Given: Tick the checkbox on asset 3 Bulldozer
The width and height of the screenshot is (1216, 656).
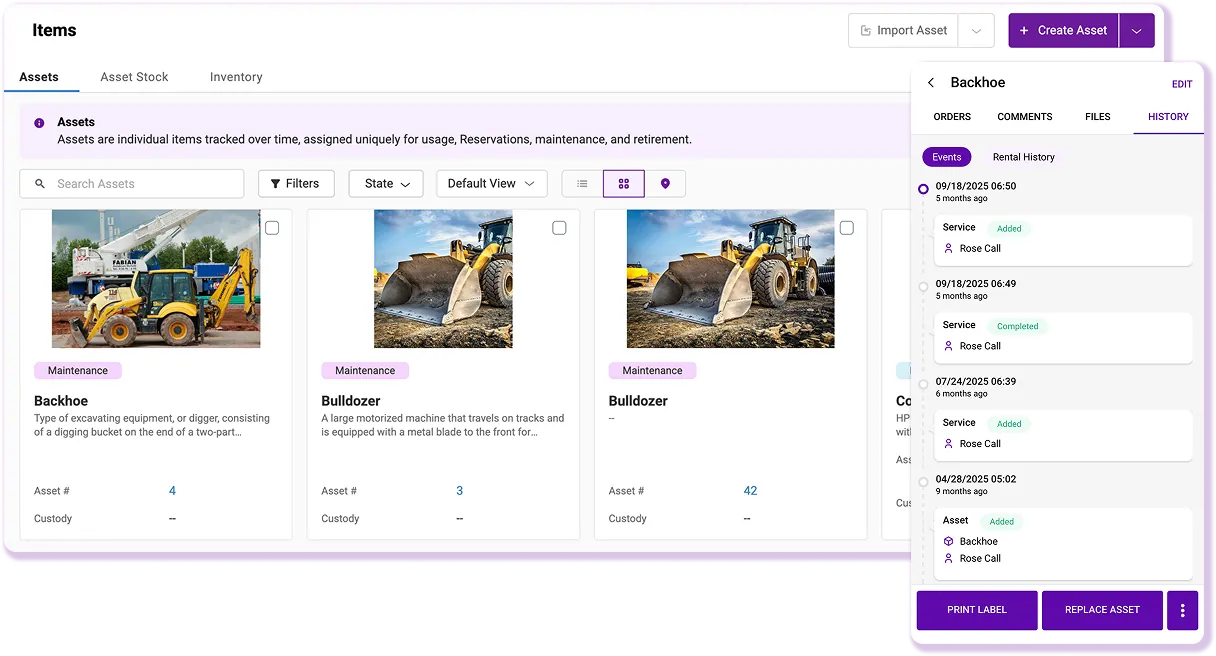Looking at the screenshot, I should point(559,228).
